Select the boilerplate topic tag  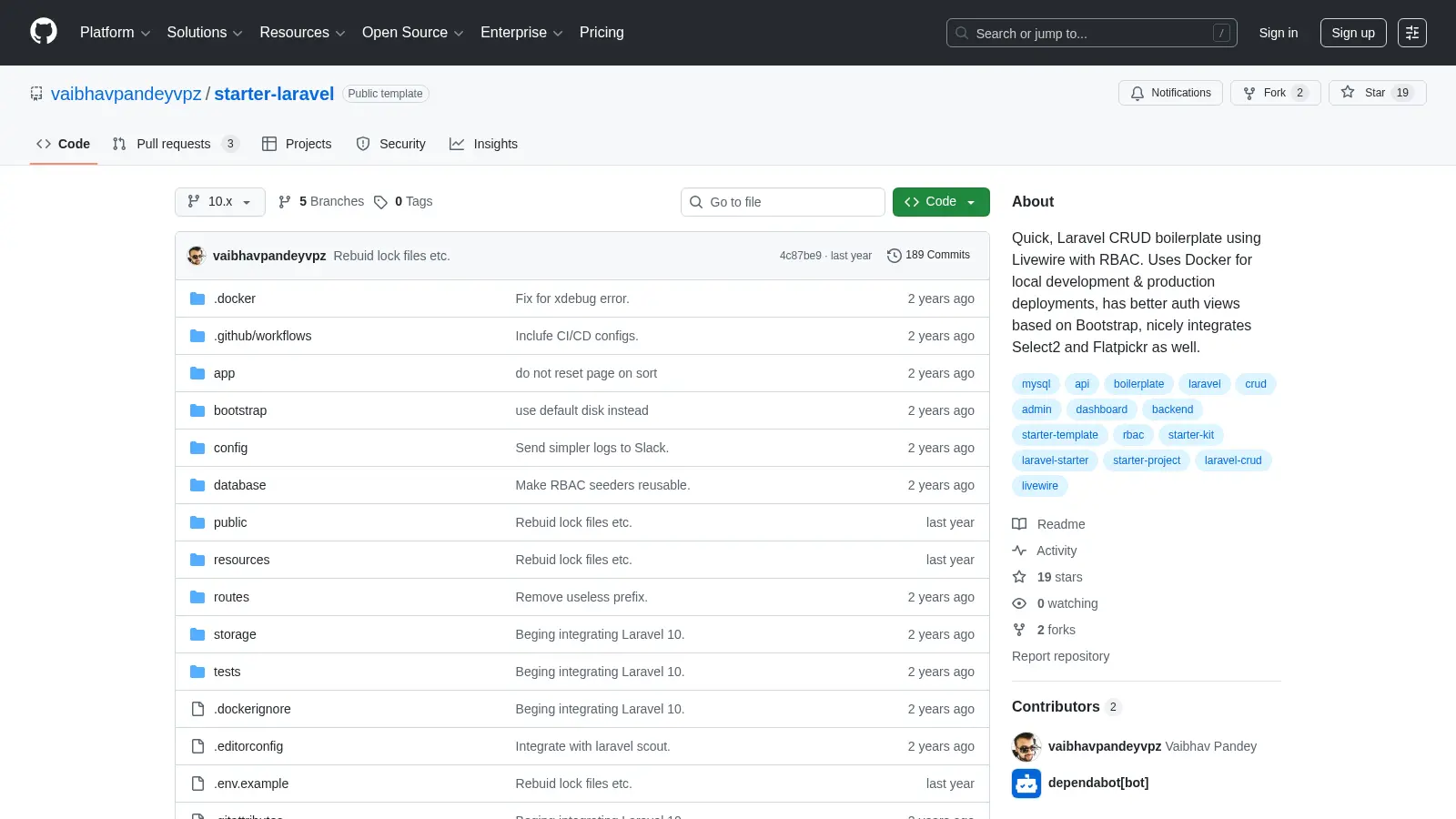pos(1138,384)
